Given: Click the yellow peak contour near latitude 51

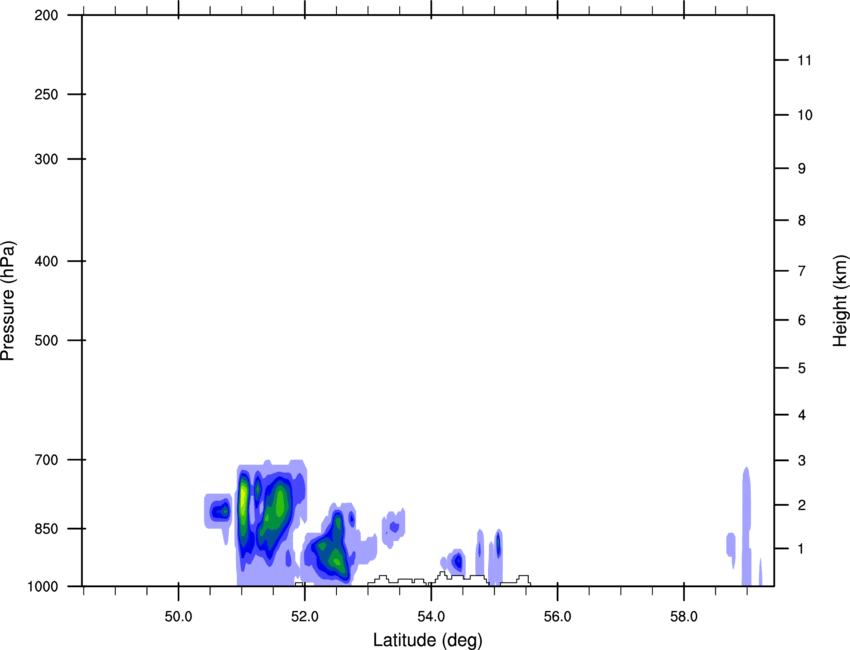Looking at the screenshot, I should click(x=242, y=497).
